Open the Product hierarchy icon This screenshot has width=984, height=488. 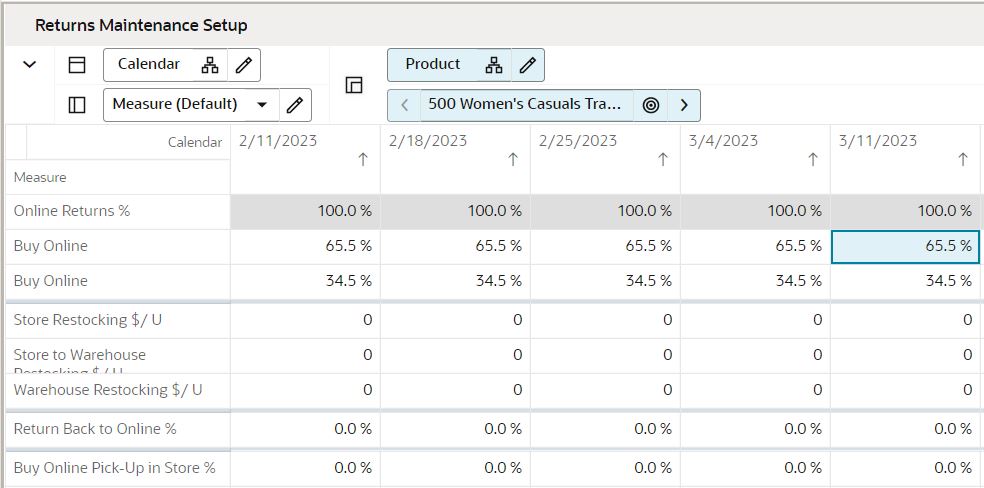(x=494, y=65)
